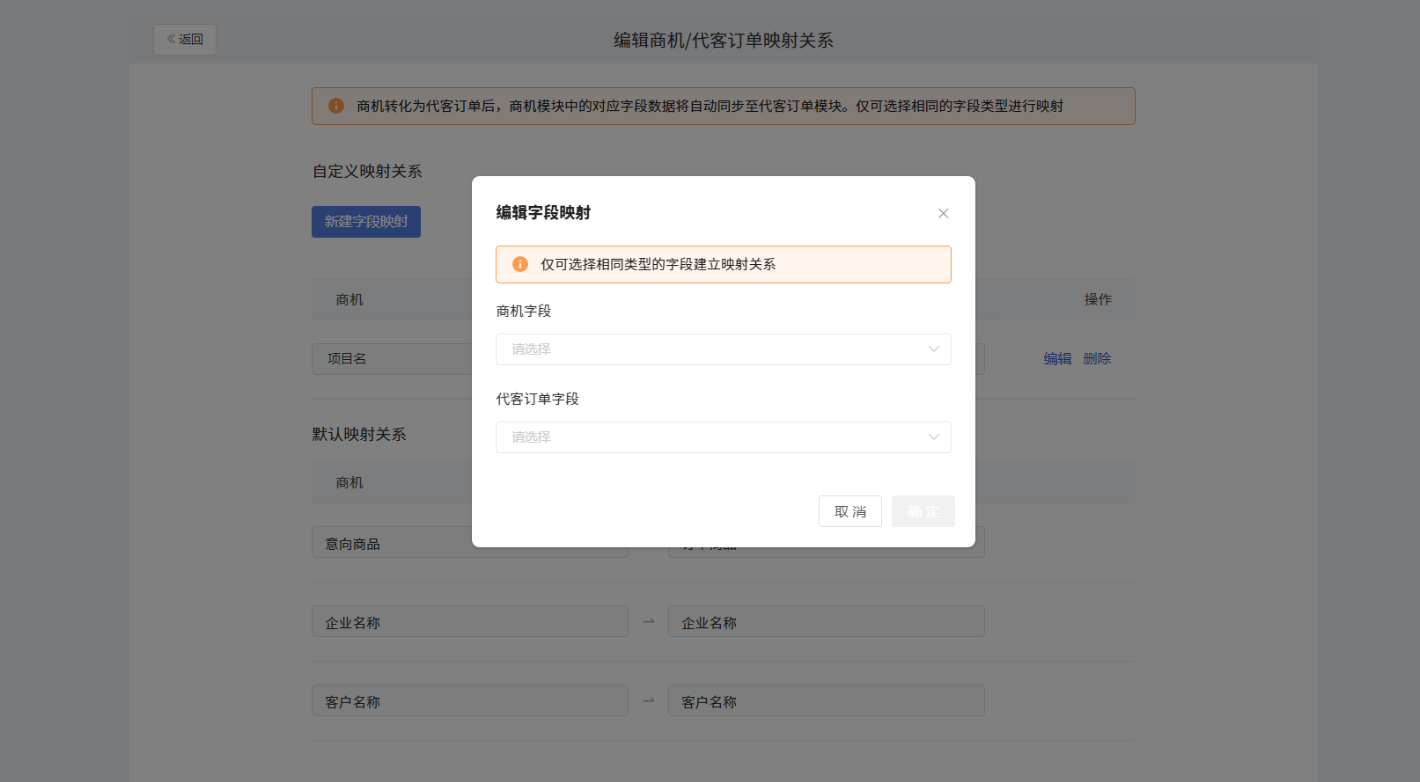
Task: Click the 编辑 link in 项目名 row
Action: 1057,359
